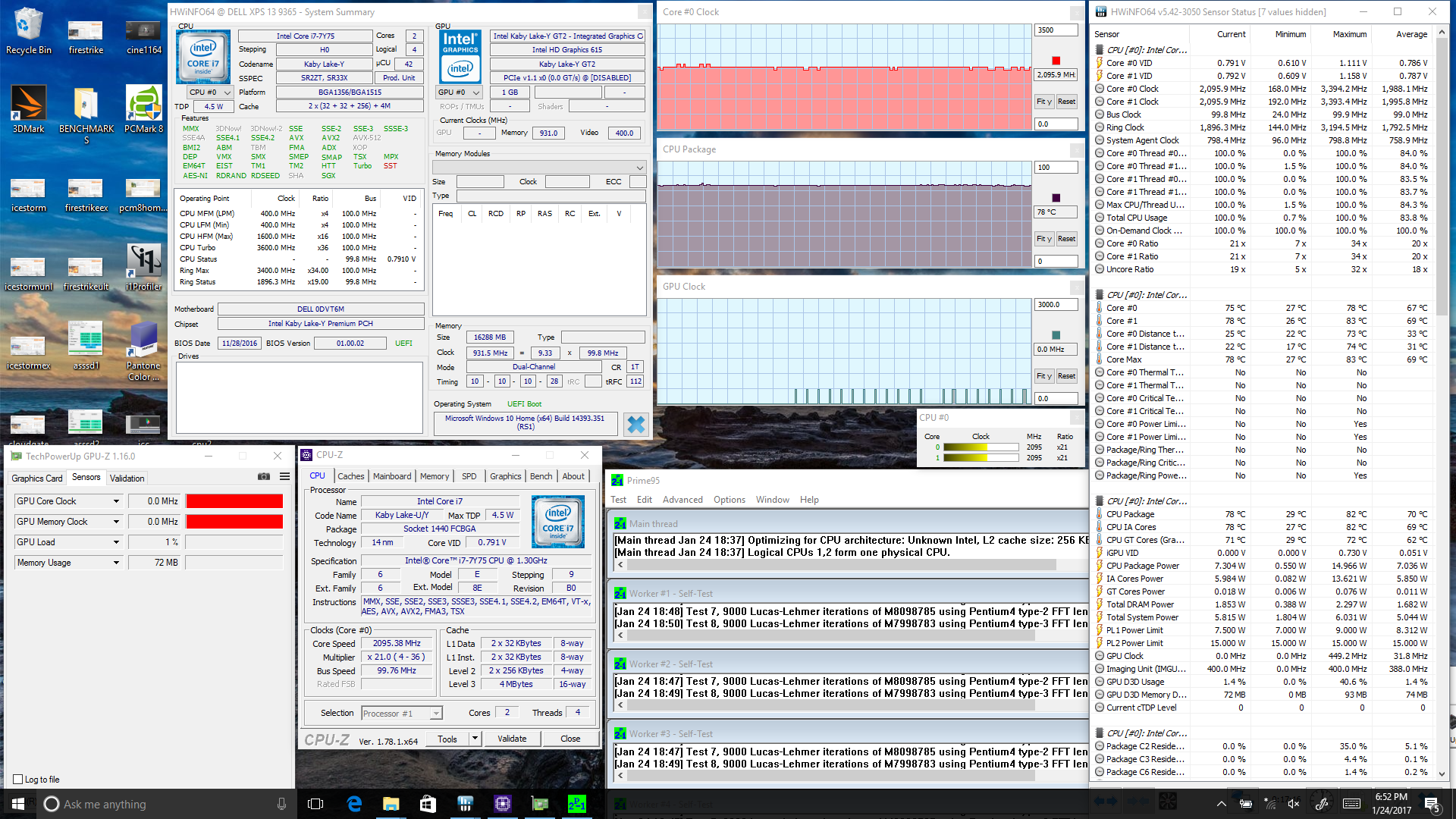Open the Advanced menu in Prime95

pos(682,500)
